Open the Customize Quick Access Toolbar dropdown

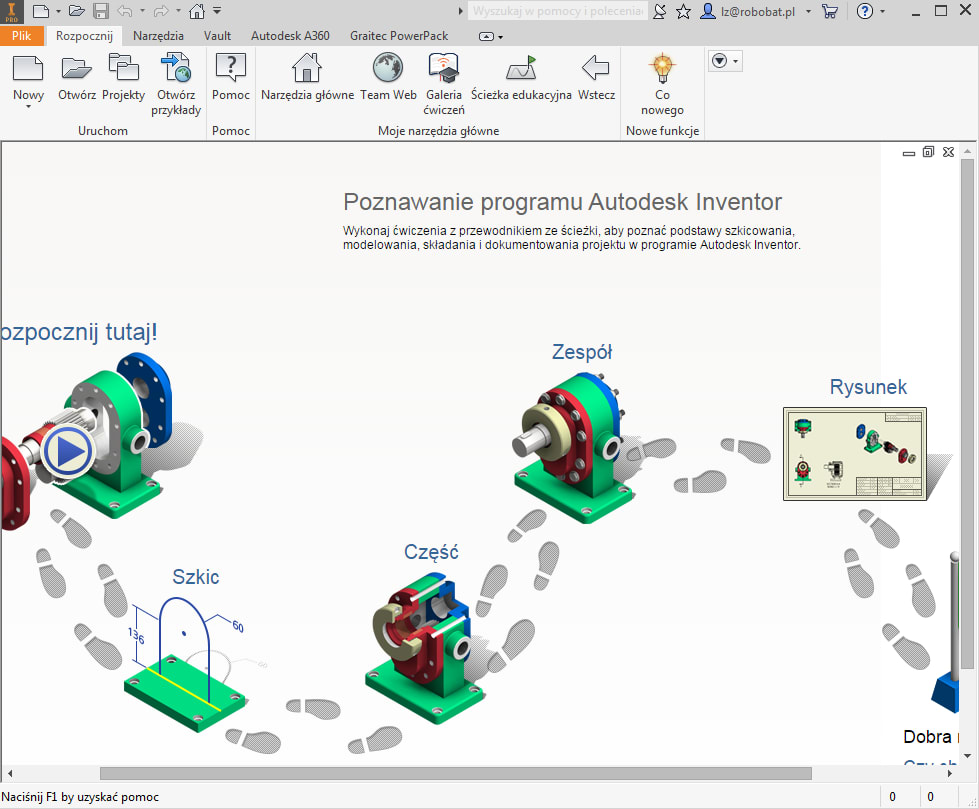click(217, 11)
